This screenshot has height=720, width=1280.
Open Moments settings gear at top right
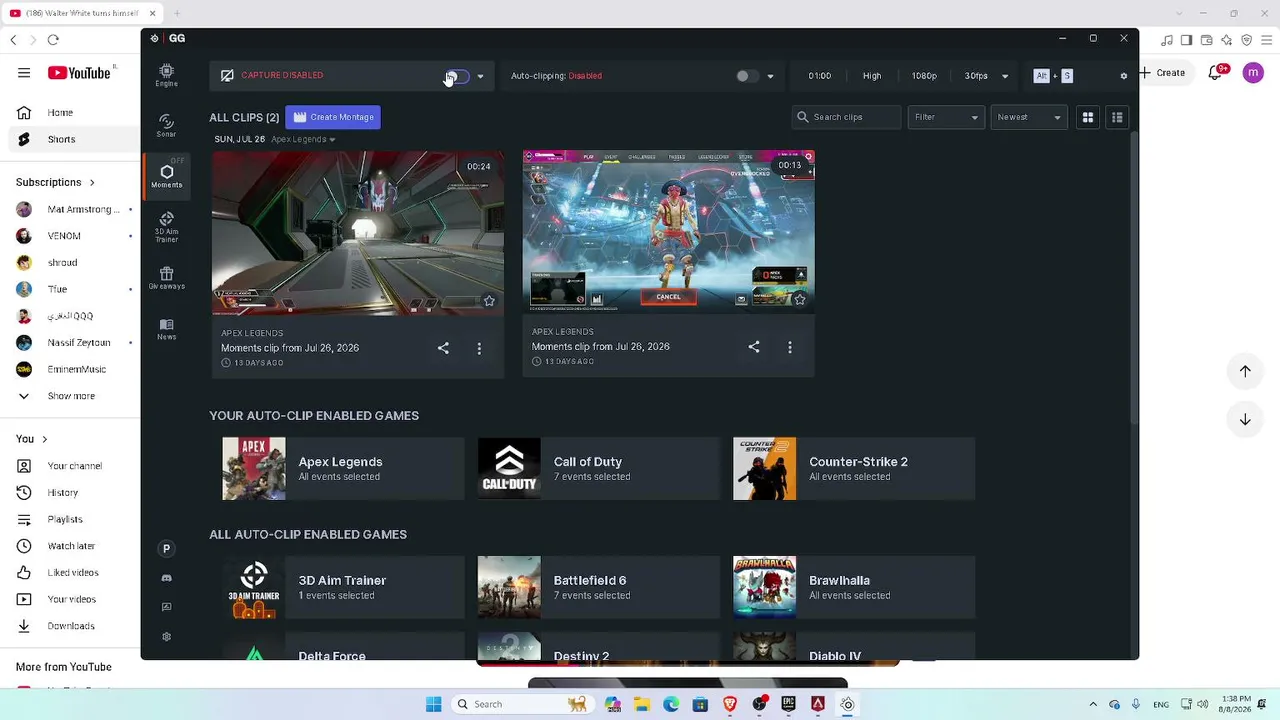click(1123, 76)
